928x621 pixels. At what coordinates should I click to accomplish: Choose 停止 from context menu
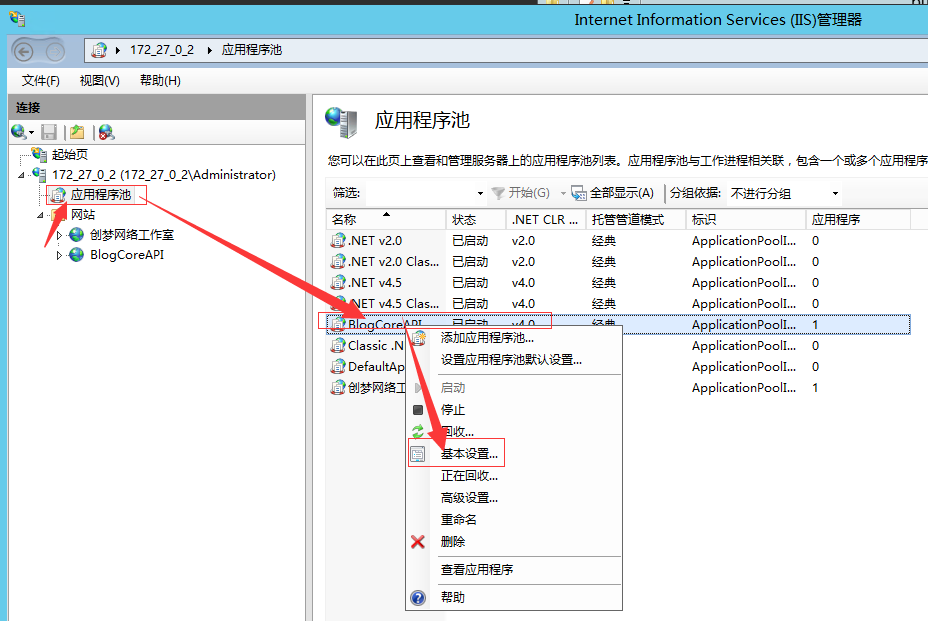point(453,410)
